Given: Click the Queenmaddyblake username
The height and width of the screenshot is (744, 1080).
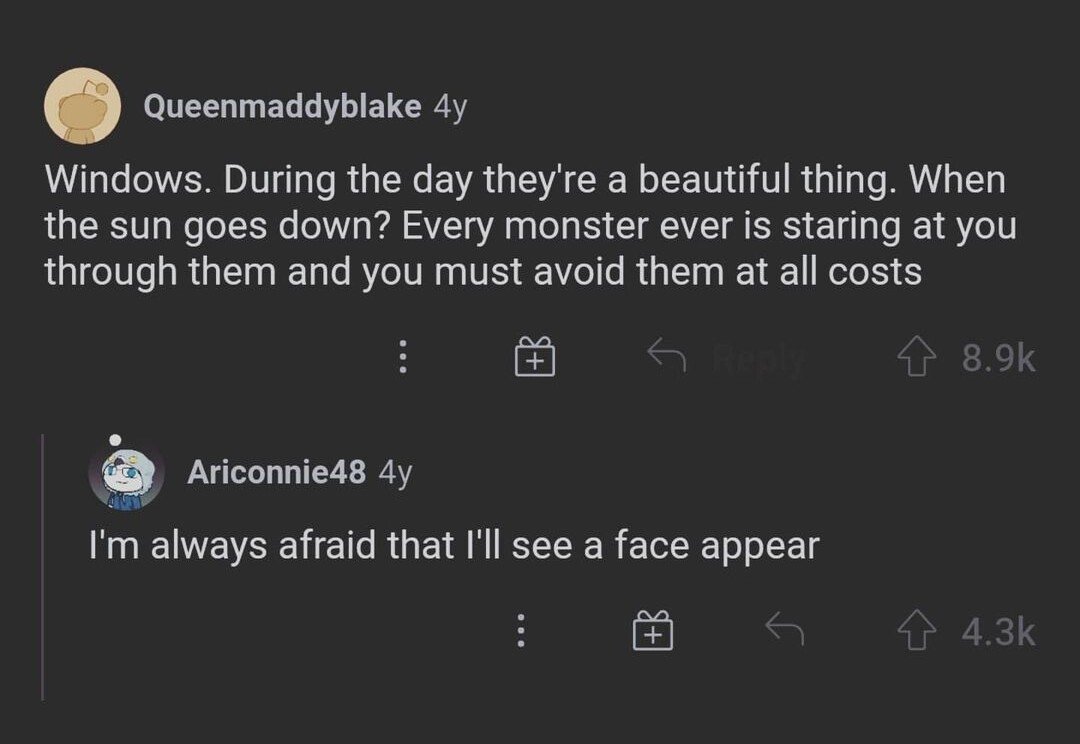Looking at the screenshot, I should [x=282, y=107].
